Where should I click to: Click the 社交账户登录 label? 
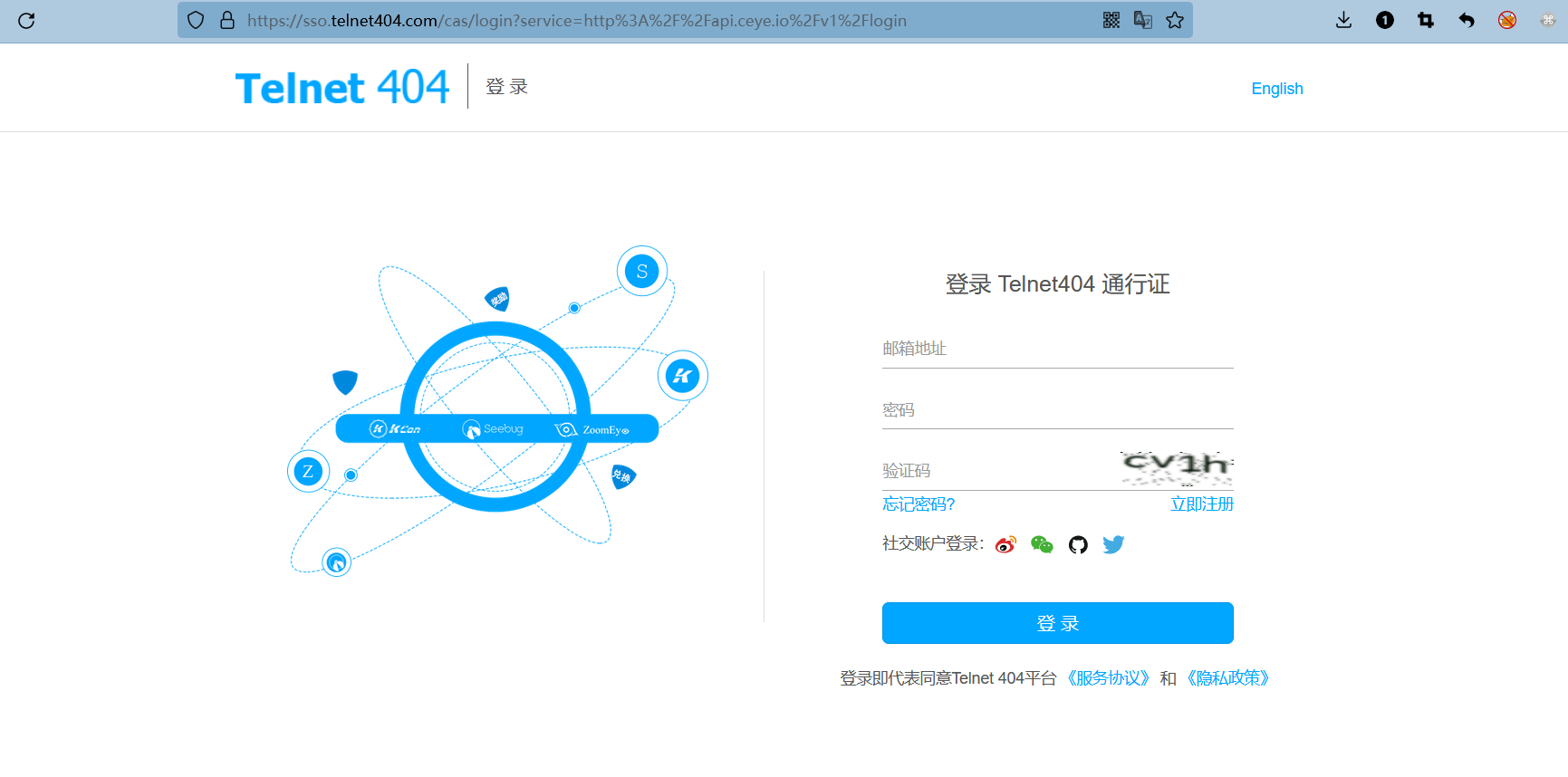click(933, 543)
